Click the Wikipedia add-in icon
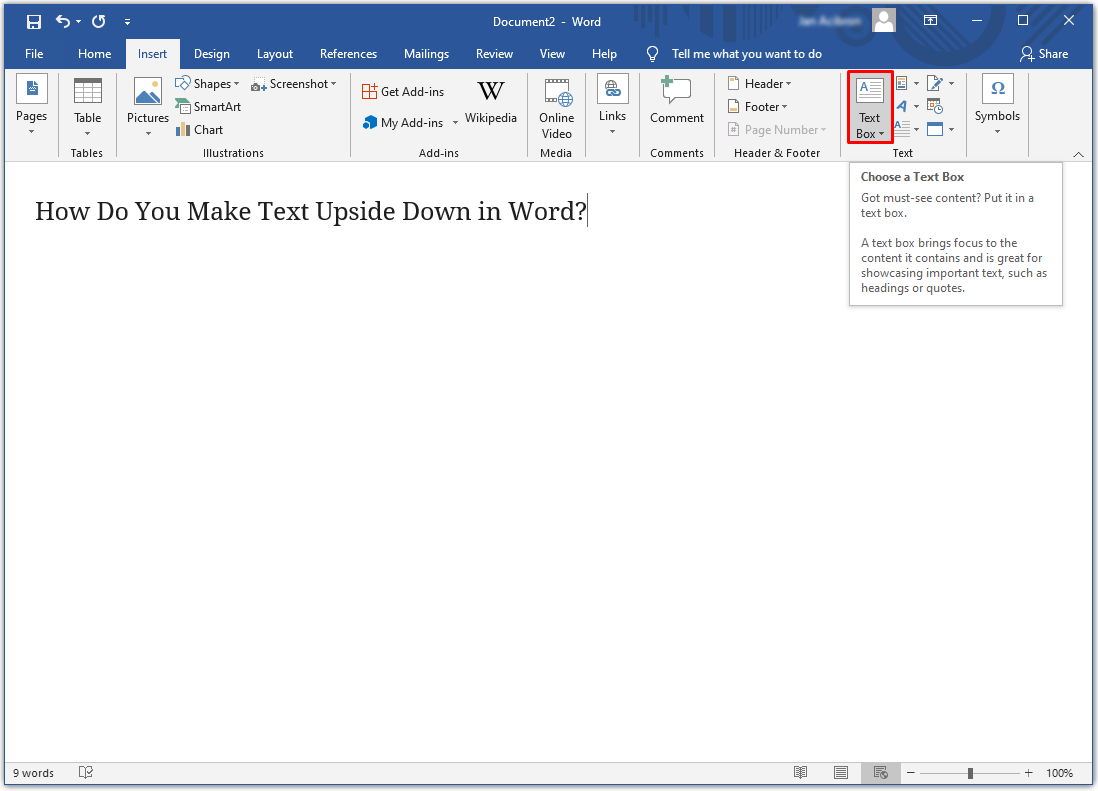This screenshot has height=791, width=1098. (490, 104)
